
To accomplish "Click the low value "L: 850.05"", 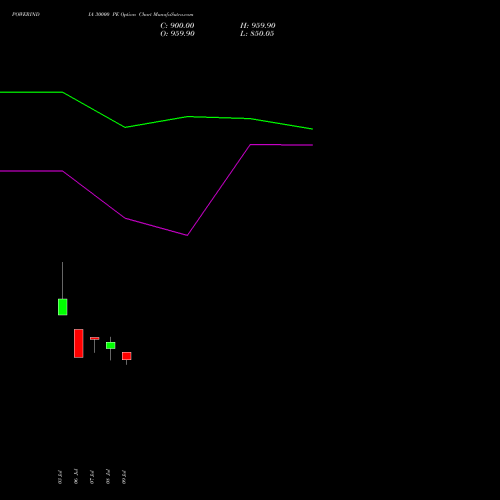I will (257, 34).
